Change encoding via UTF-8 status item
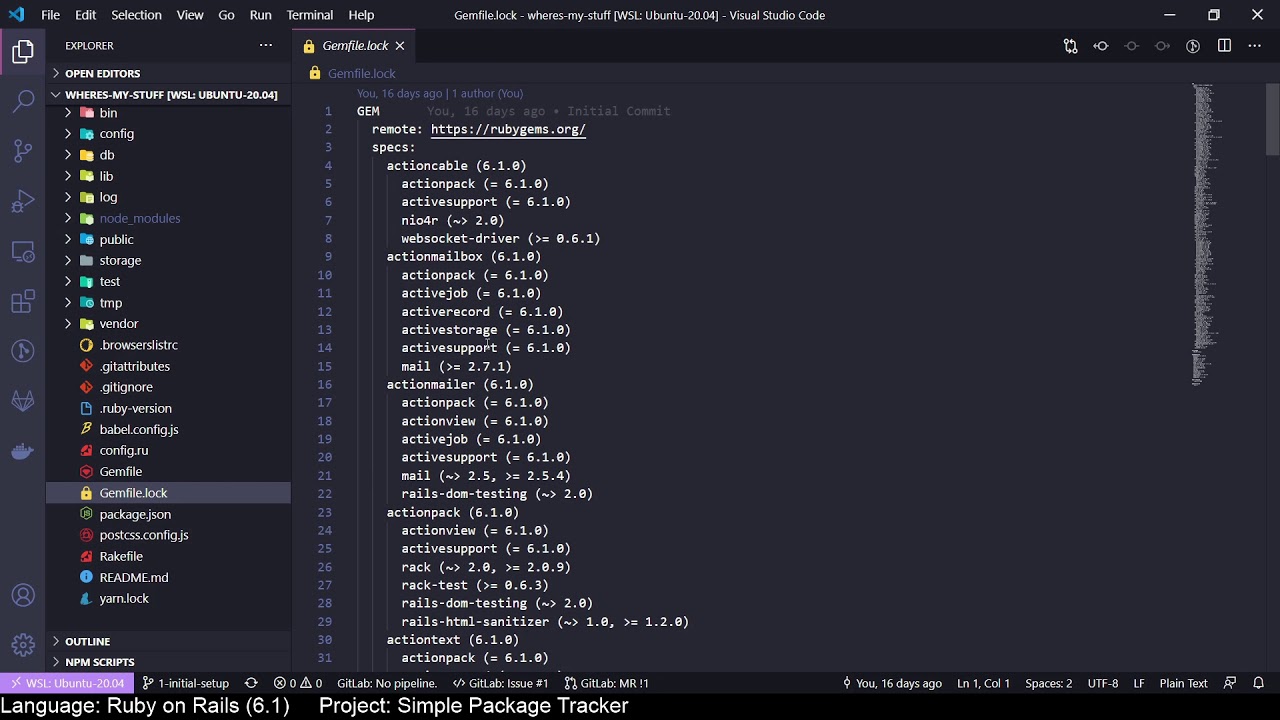This screenshot has height=720, width=1280. pyautogui.click(x=1103, y=683)
